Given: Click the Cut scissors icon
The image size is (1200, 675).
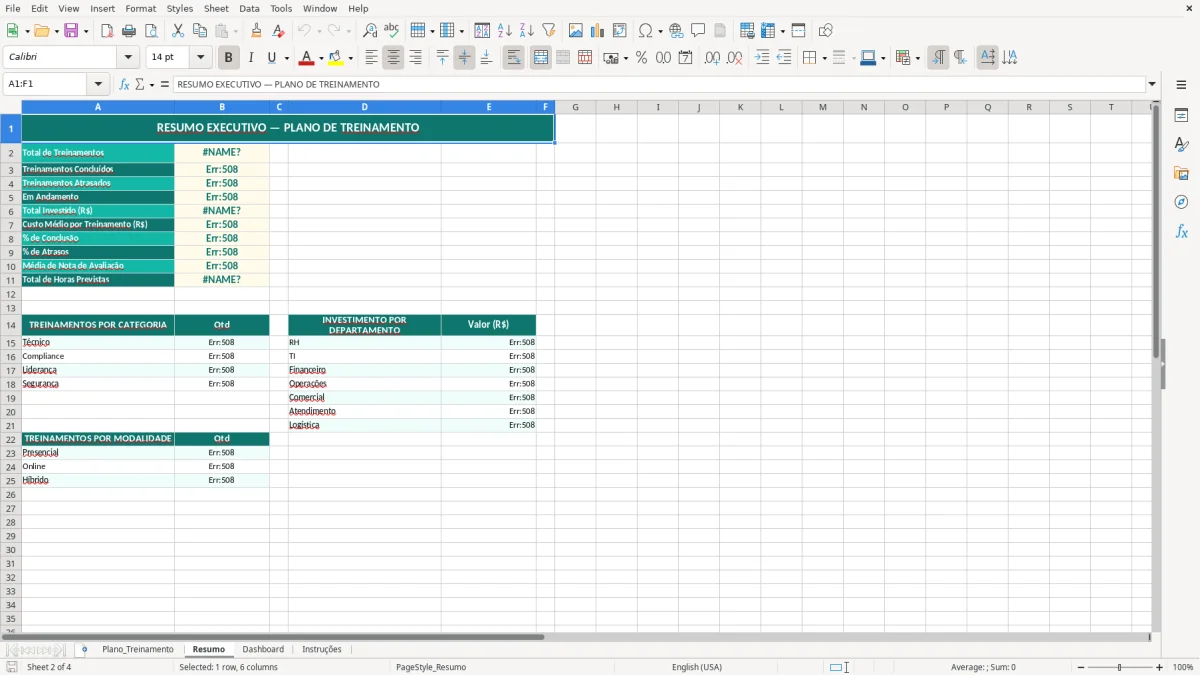Looking at the screenshot, I should [x=177, y=31].
